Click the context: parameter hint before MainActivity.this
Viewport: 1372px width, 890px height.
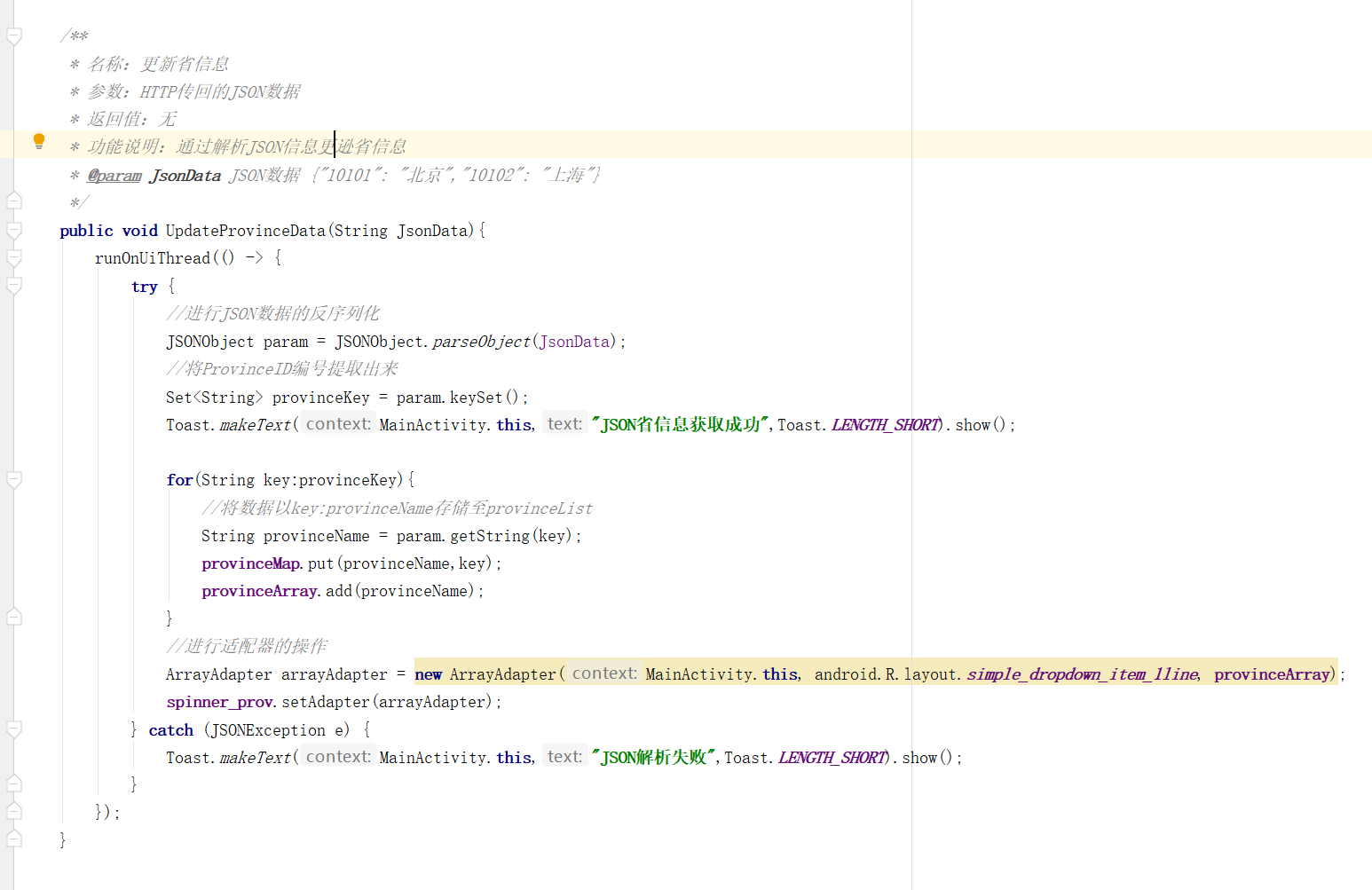tap(337, 424)
